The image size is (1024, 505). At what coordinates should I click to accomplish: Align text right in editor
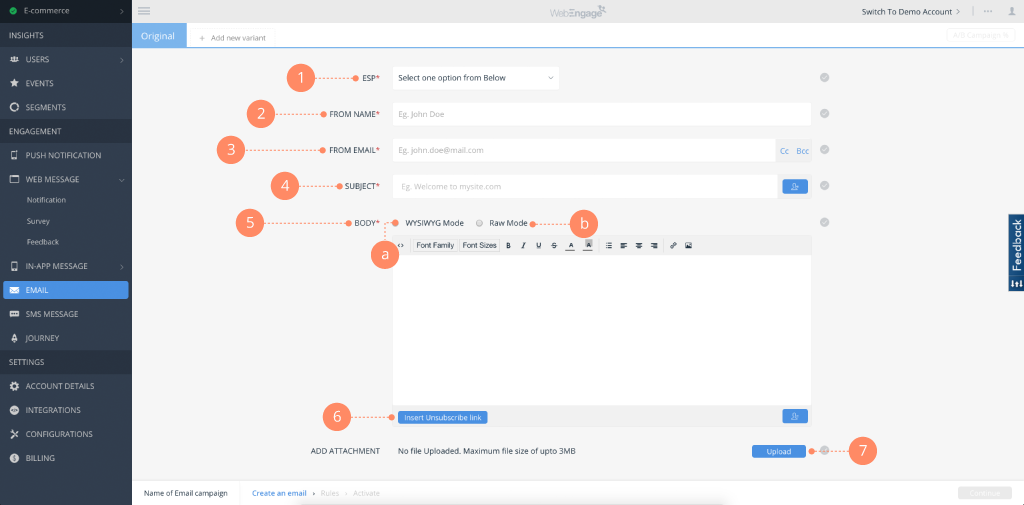click(654, 246)
